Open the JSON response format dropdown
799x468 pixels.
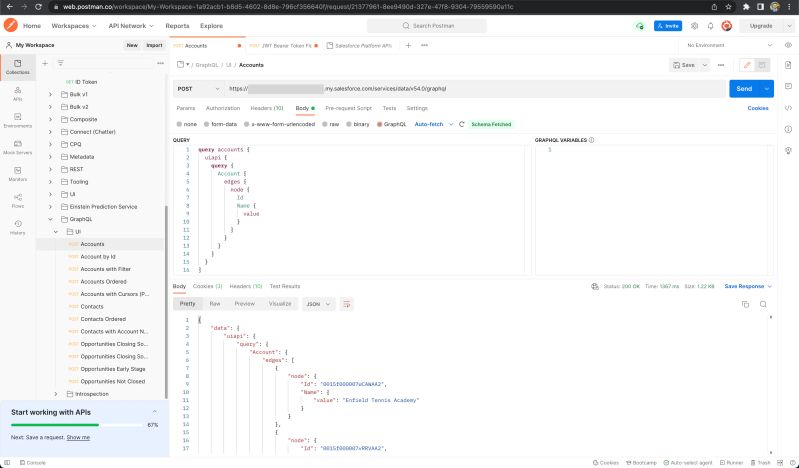pyautogui.click(x=318, y=304)
